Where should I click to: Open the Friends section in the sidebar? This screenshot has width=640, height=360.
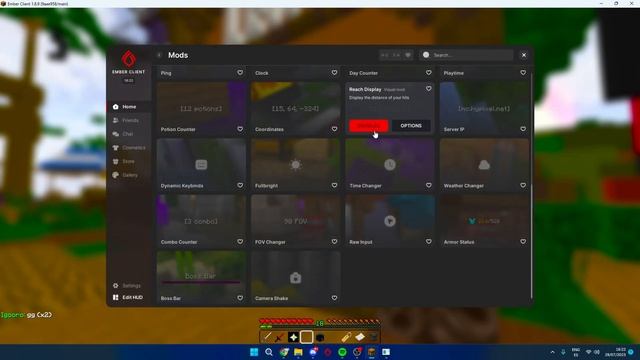(x=129, y=120)
